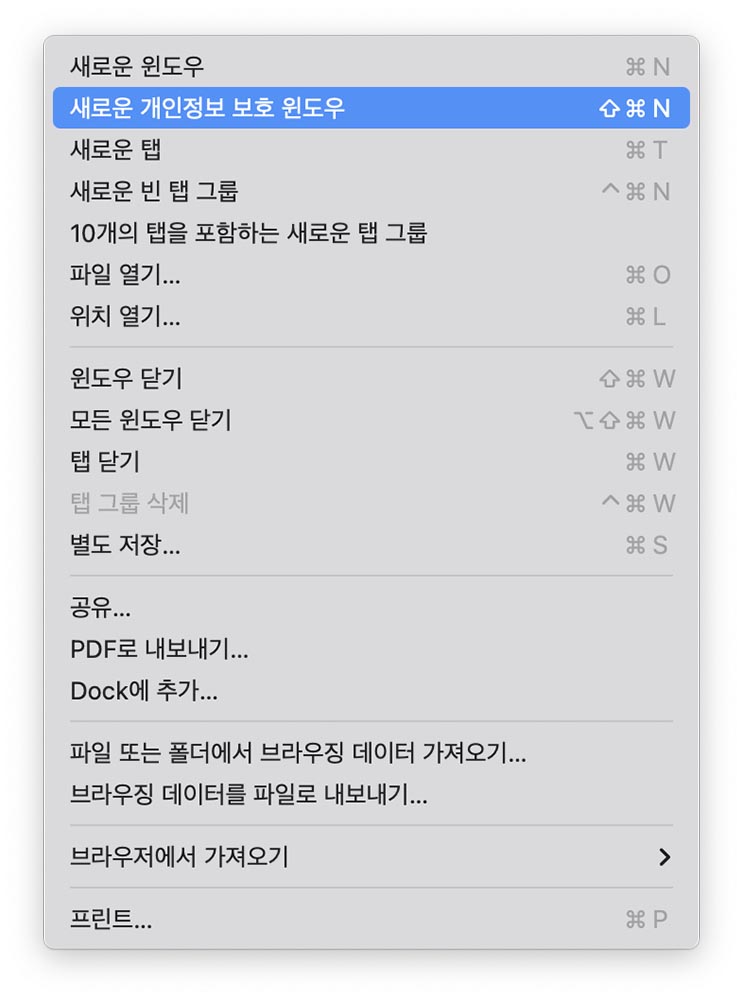Choose 새로운 탭 from the menu
Viewport: 743px width, 1000px height.
coord(371,150)
